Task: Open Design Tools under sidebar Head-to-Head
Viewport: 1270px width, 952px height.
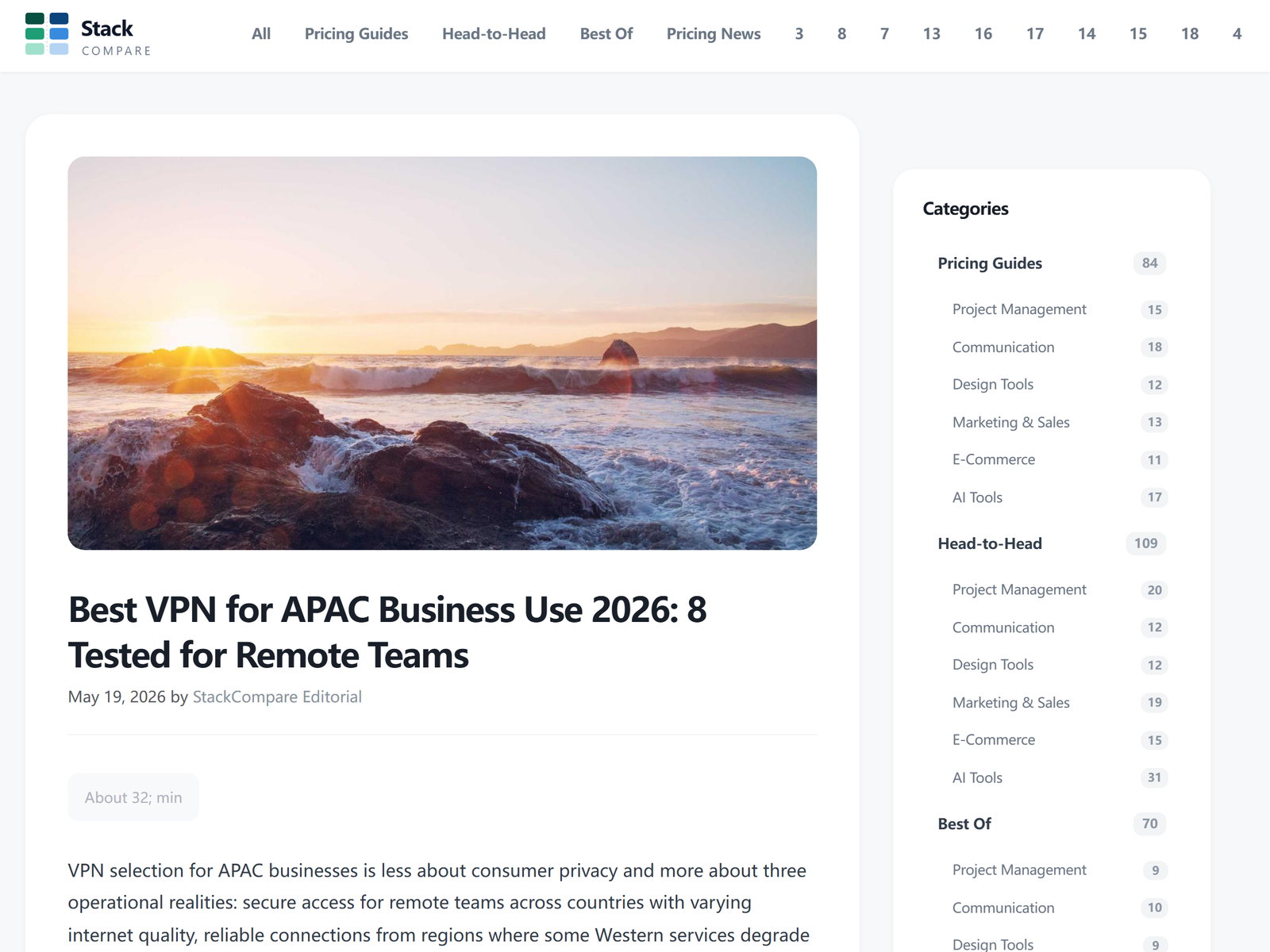Action: pos(993,665)
